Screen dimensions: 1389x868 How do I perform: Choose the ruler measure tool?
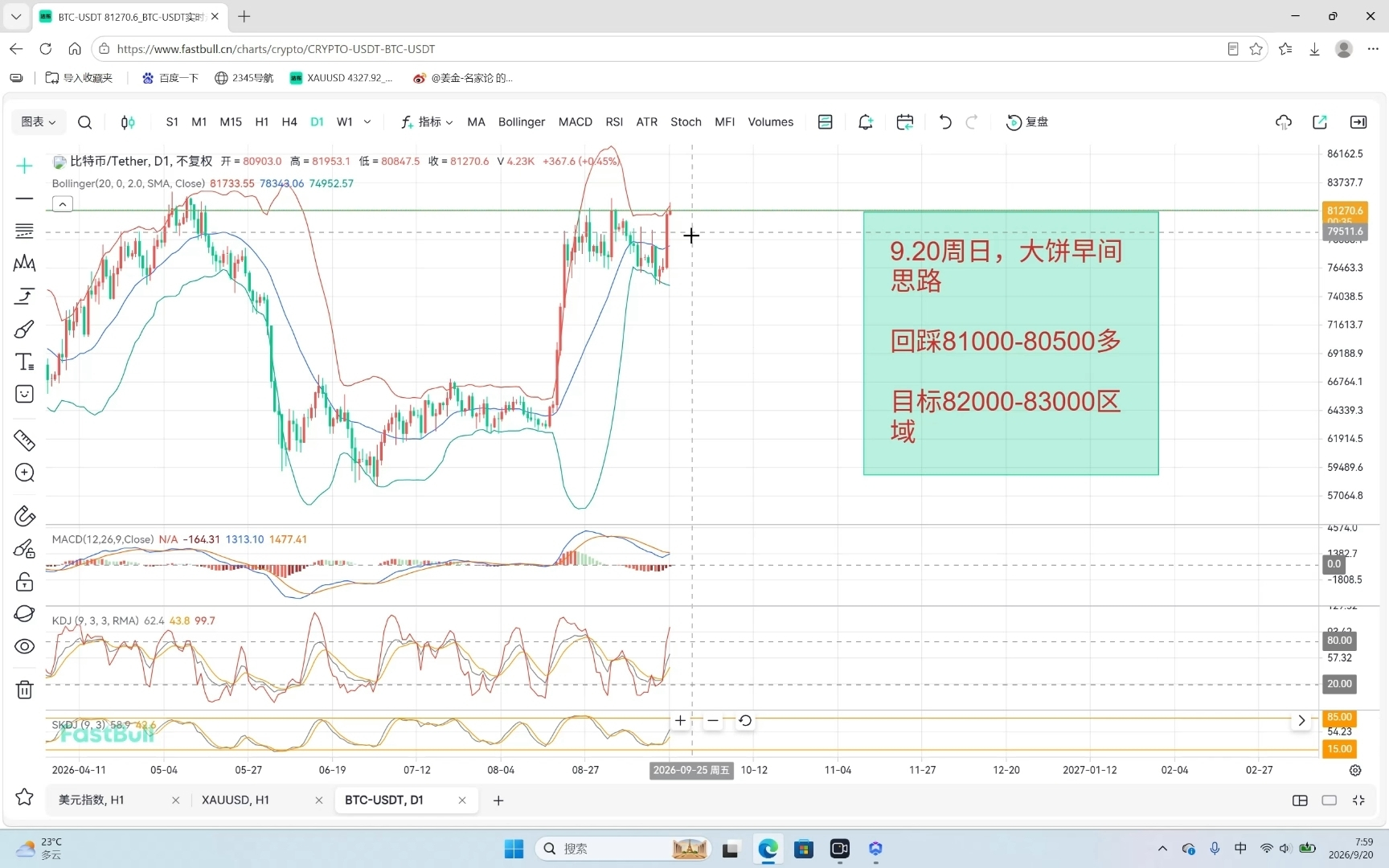point(24,440)
